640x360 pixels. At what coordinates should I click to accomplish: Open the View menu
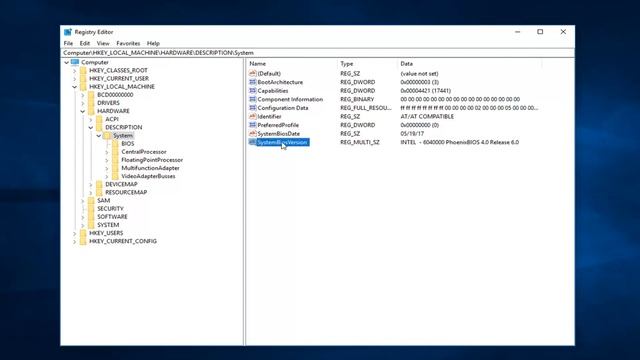point(103,43)
